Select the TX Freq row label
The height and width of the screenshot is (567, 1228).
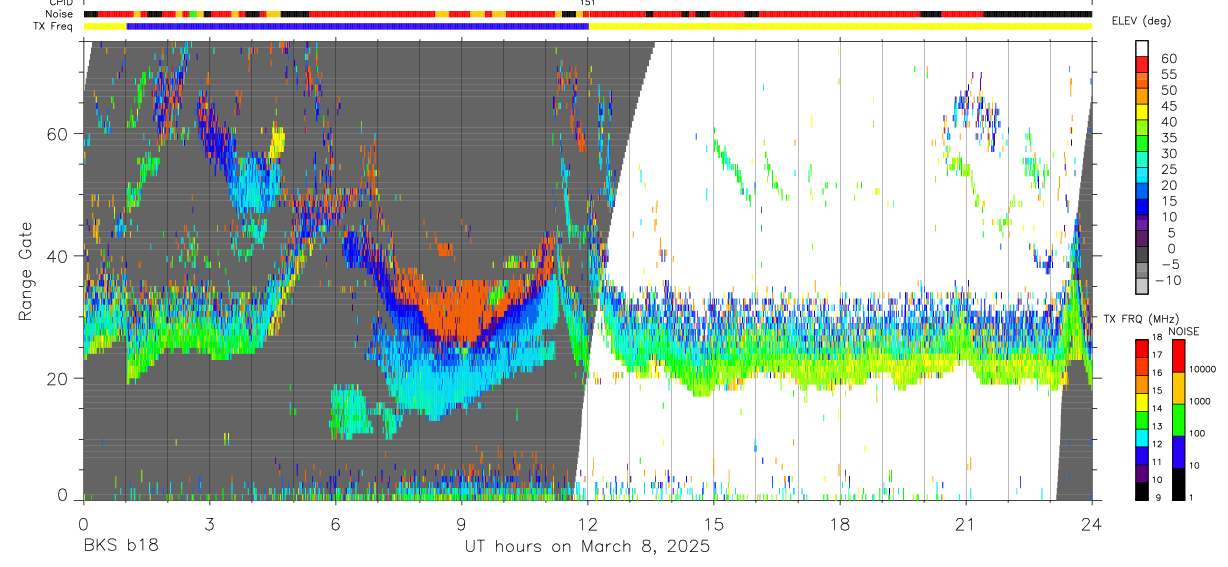click(53, 26)
